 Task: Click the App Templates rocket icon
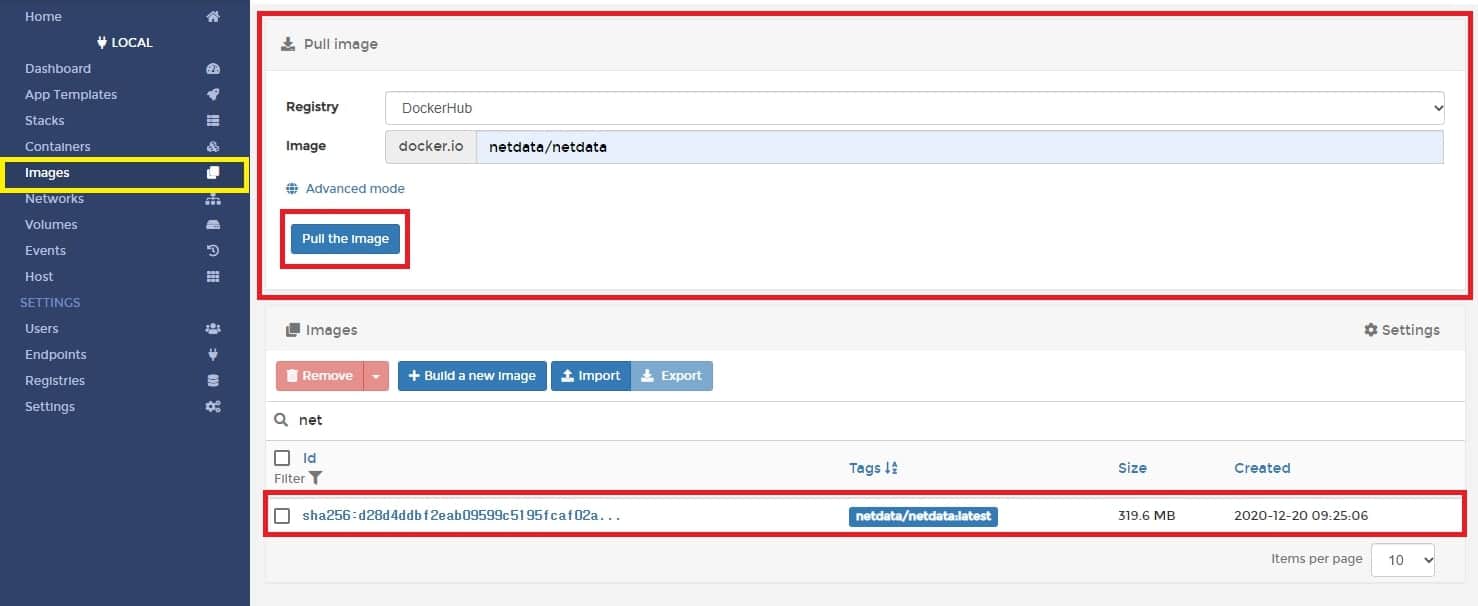tap(212, 95)
